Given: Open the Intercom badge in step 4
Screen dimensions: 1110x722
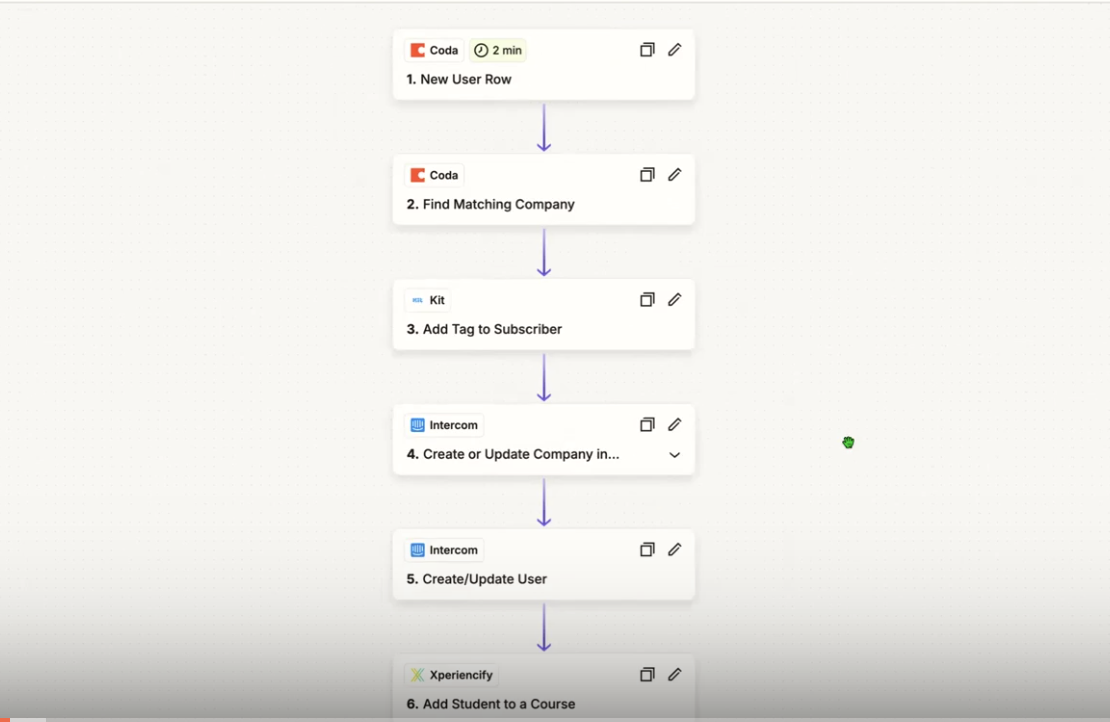Looking at the screenshot, I should [444, 425].
